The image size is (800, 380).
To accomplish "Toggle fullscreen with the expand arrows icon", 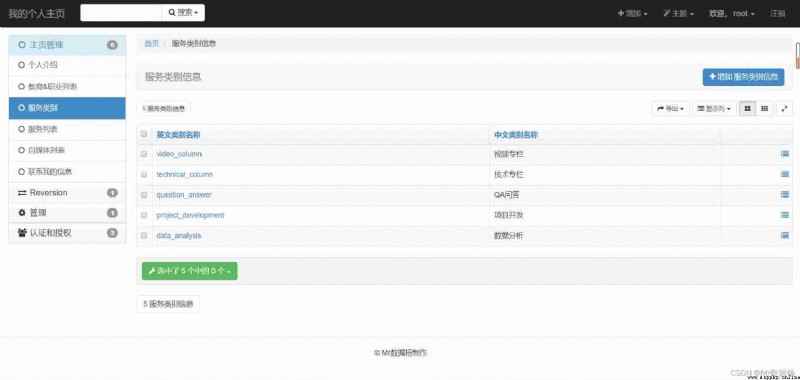I will [784, 109].
